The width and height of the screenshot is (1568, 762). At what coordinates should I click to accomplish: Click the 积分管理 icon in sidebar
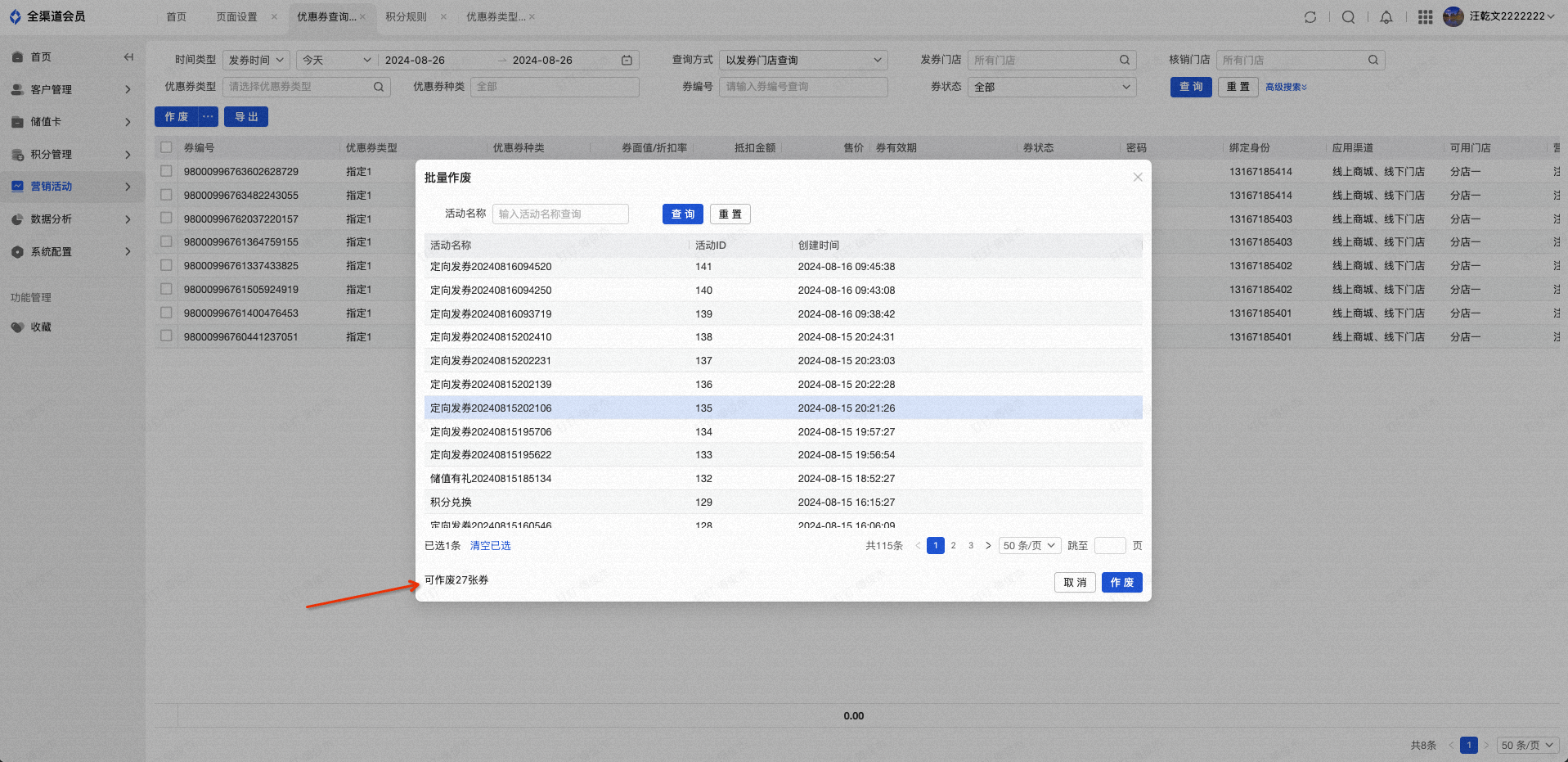[17, 155]
